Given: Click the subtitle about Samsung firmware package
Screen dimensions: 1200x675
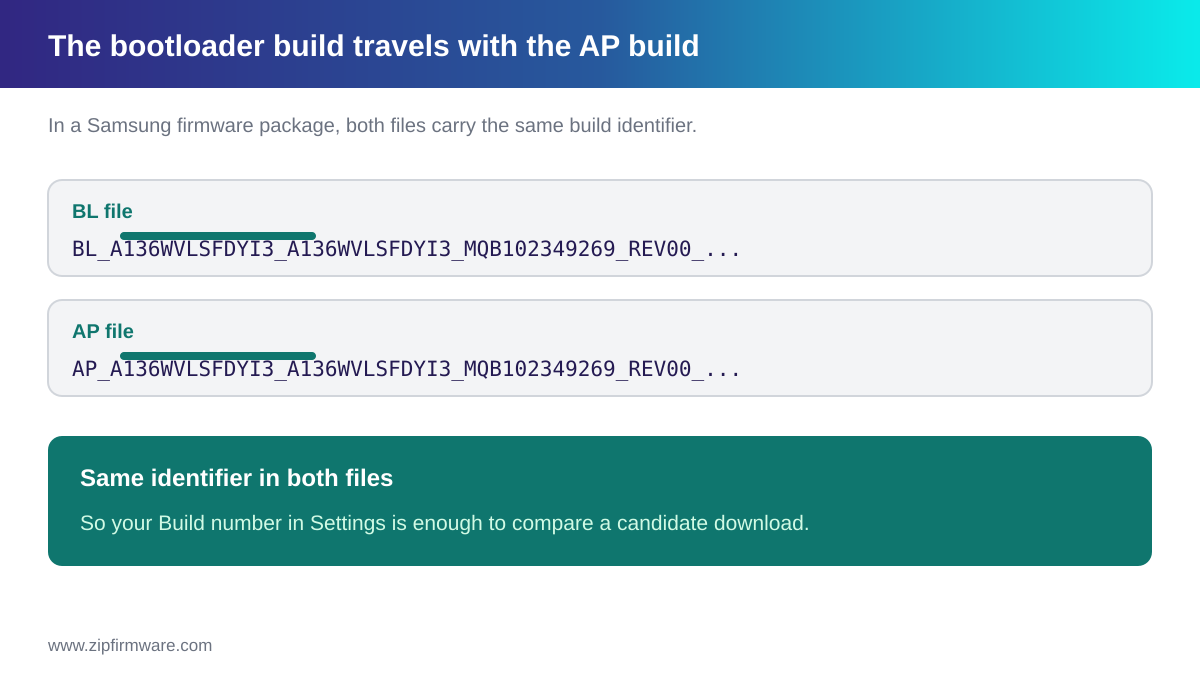Looking at the screenshot, I should point(372,126).
